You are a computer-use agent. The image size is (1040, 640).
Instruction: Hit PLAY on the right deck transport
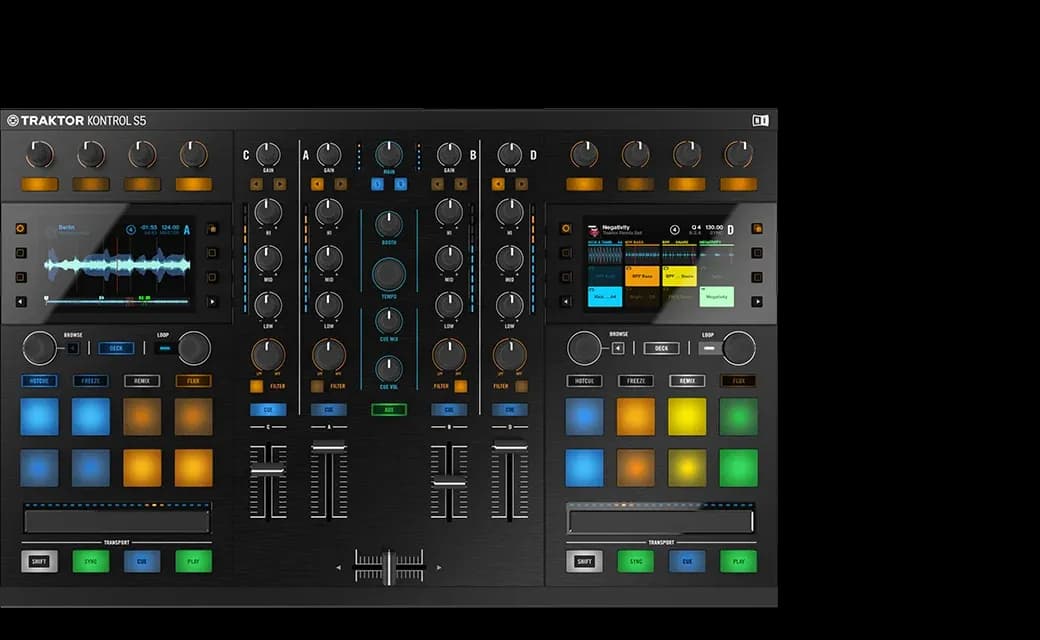(x=738, y=561)
